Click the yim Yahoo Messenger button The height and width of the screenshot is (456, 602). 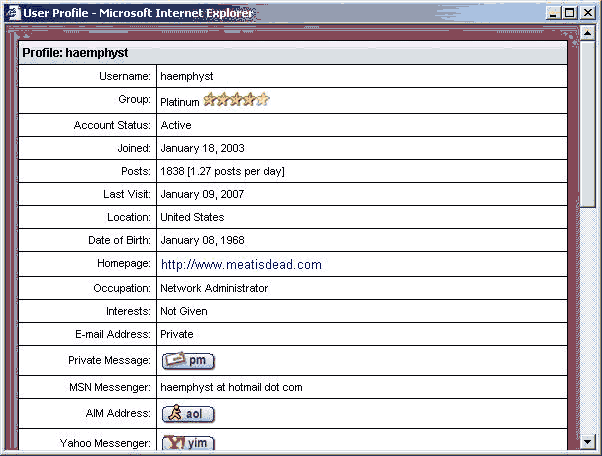point(188,443)
